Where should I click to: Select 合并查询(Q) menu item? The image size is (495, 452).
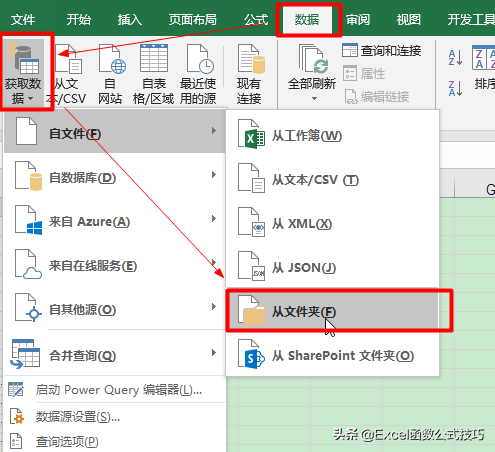pos(115,353)
